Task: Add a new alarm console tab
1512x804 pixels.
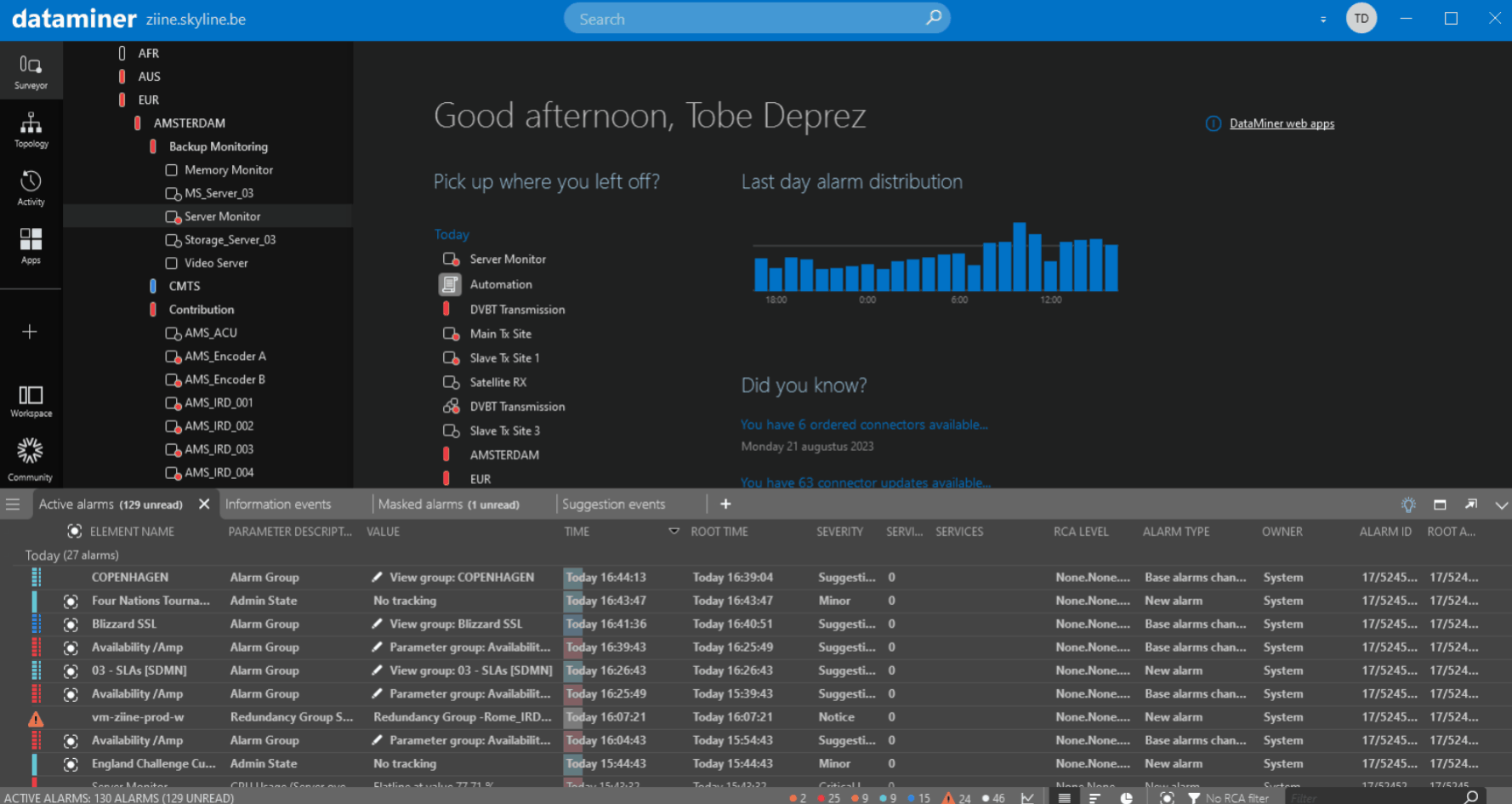Action: (x=725, y=505)
